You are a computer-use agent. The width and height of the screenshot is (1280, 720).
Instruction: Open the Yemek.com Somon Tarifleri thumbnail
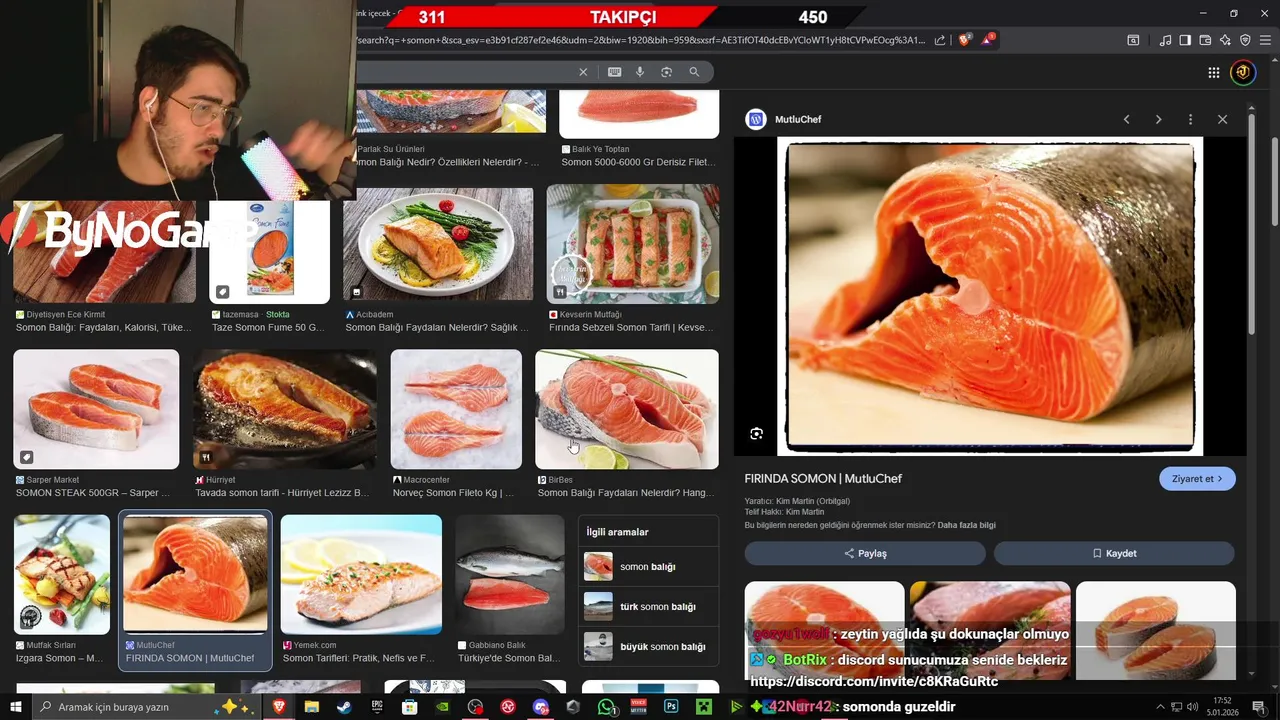tap(361, 575)
